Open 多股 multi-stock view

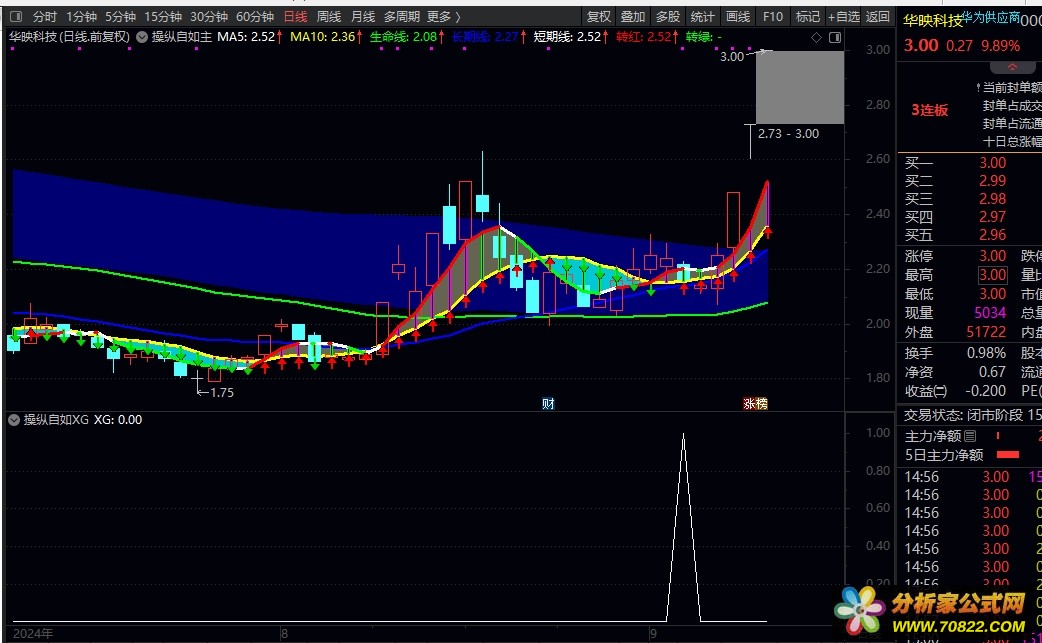(x=668, y=17)
